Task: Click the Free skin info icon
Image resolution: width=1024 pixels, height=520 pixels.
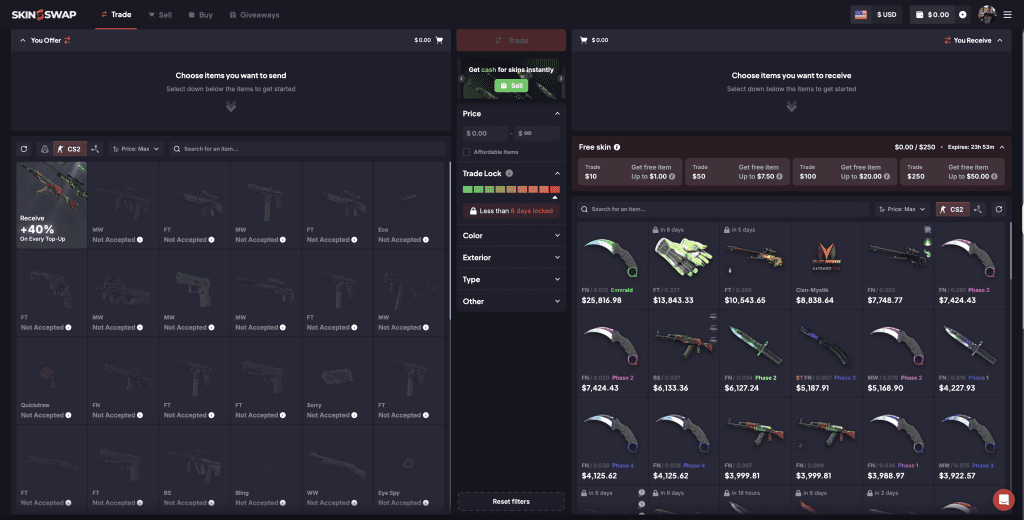Action: click(x=617, y=147)
